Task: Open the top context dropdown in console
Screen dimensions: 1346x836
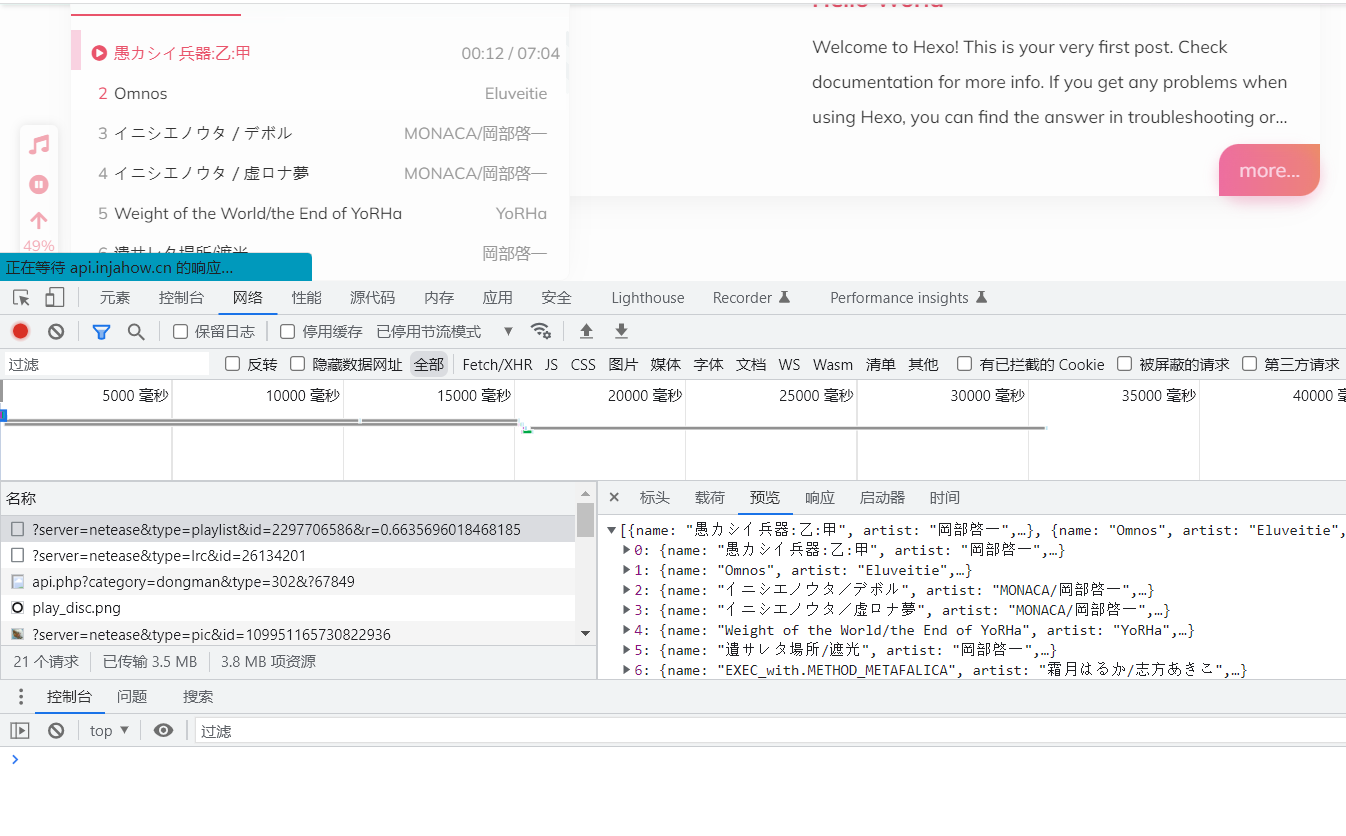Action: (x=109, y=731)
